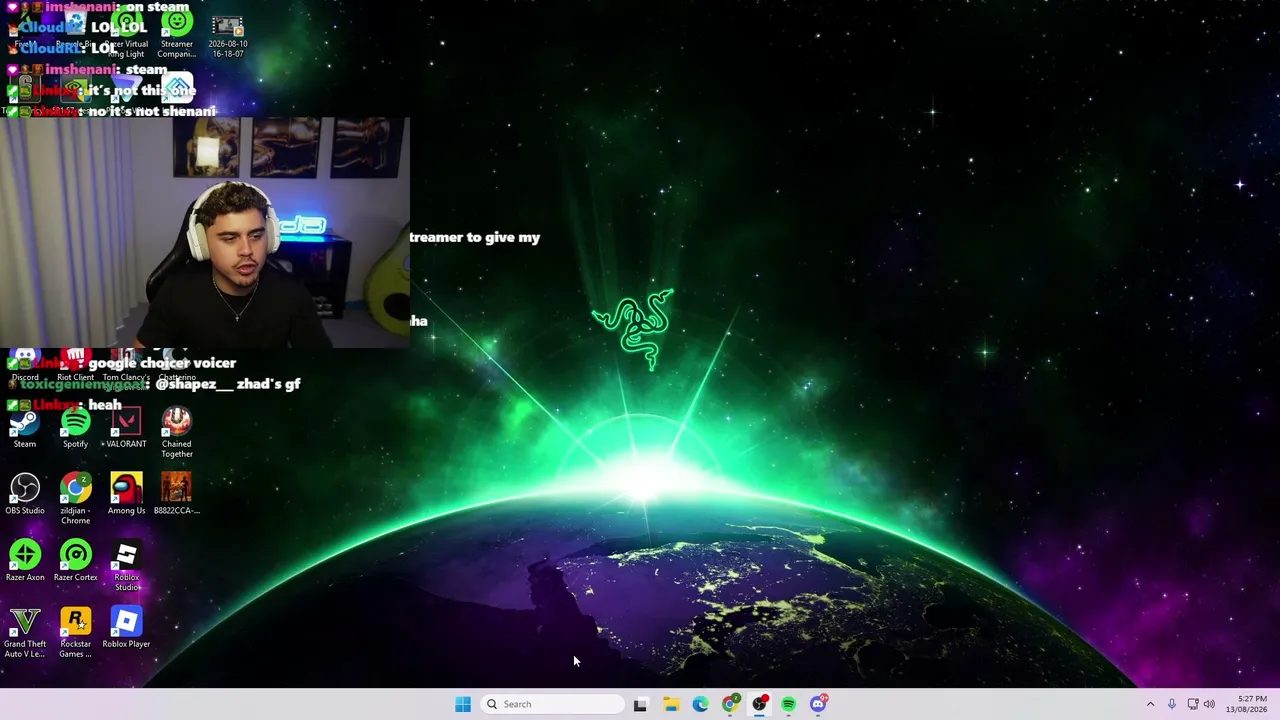Image resolution: width=1280 pixels, height=720 pixels.
Task: Show hidden system tray icons
Action: 1150,704
